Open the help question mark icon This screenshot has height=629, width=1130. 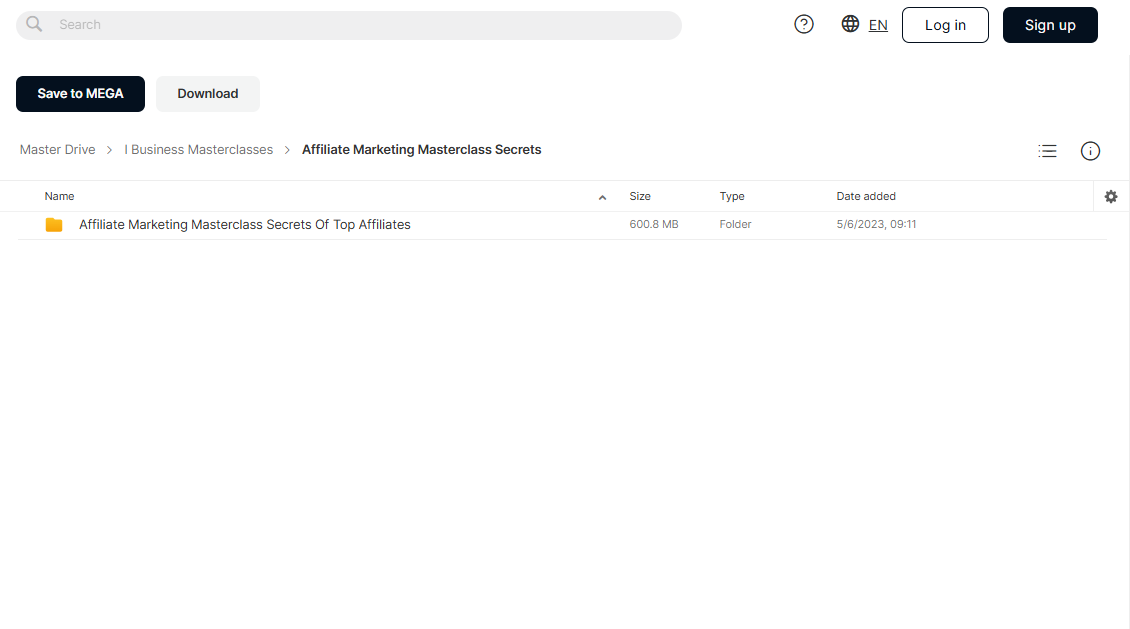tap(804, 24)
